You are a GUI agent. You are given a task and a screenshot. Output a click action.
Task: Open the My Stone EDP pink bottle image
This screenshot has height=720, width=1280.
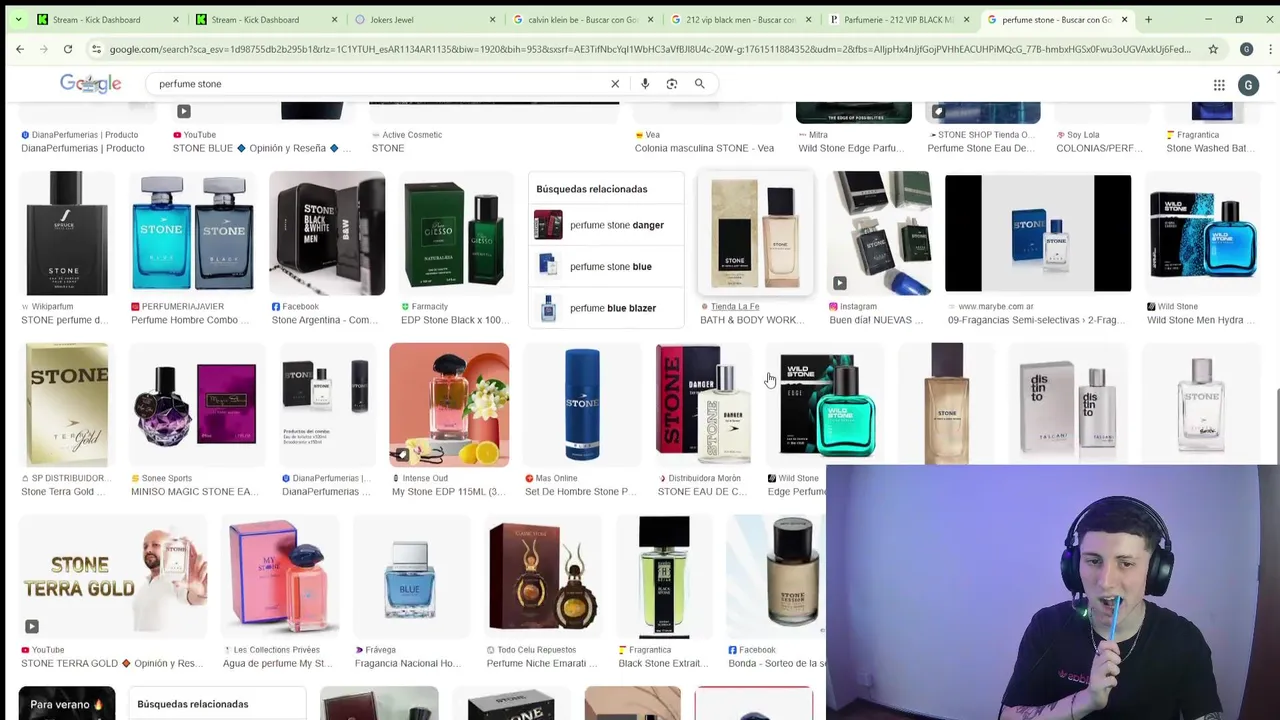click(x=449, y=405)
